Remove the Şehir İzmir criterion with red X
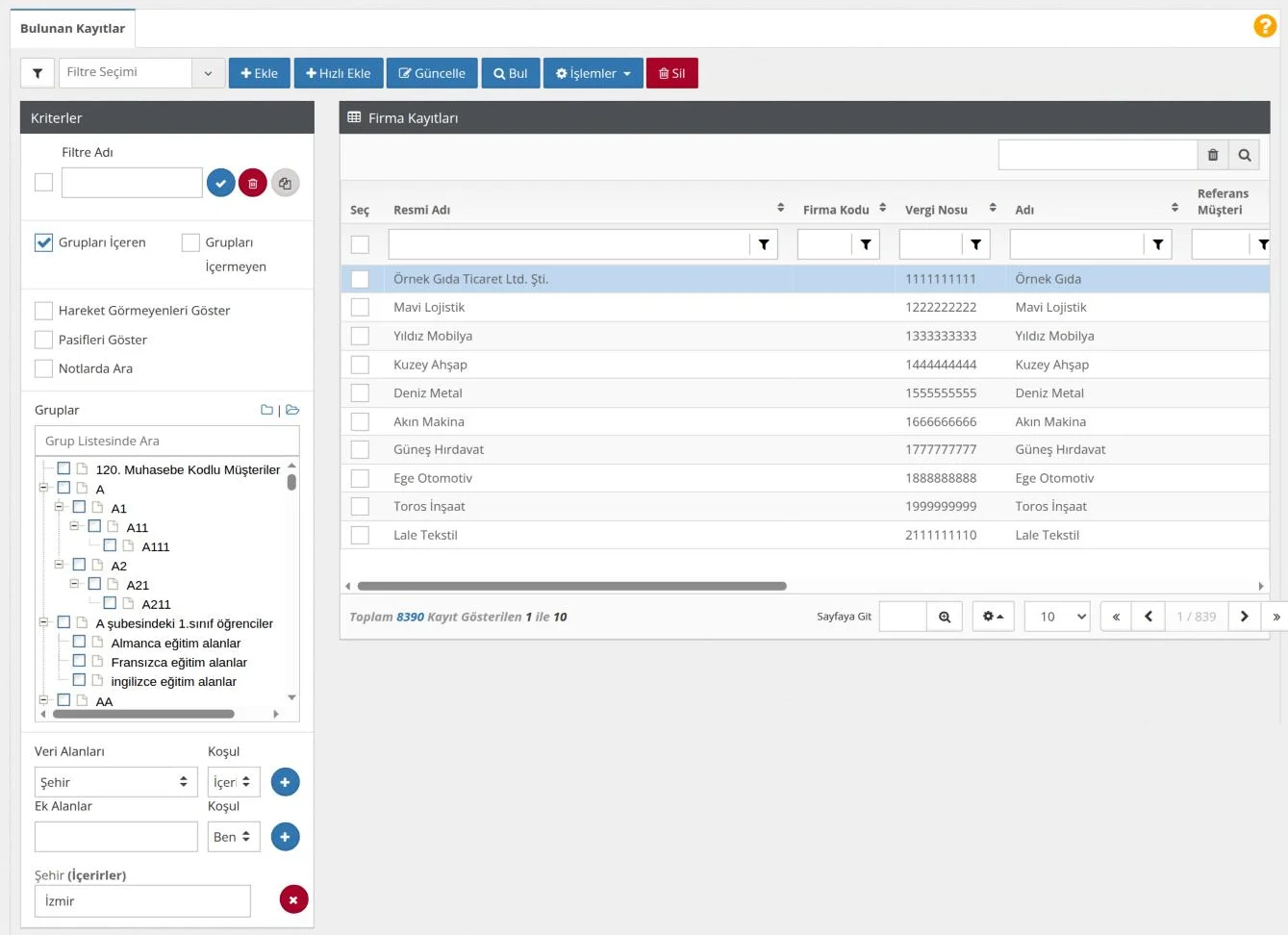Screen dimensions: 1288x935 point(293,899)
